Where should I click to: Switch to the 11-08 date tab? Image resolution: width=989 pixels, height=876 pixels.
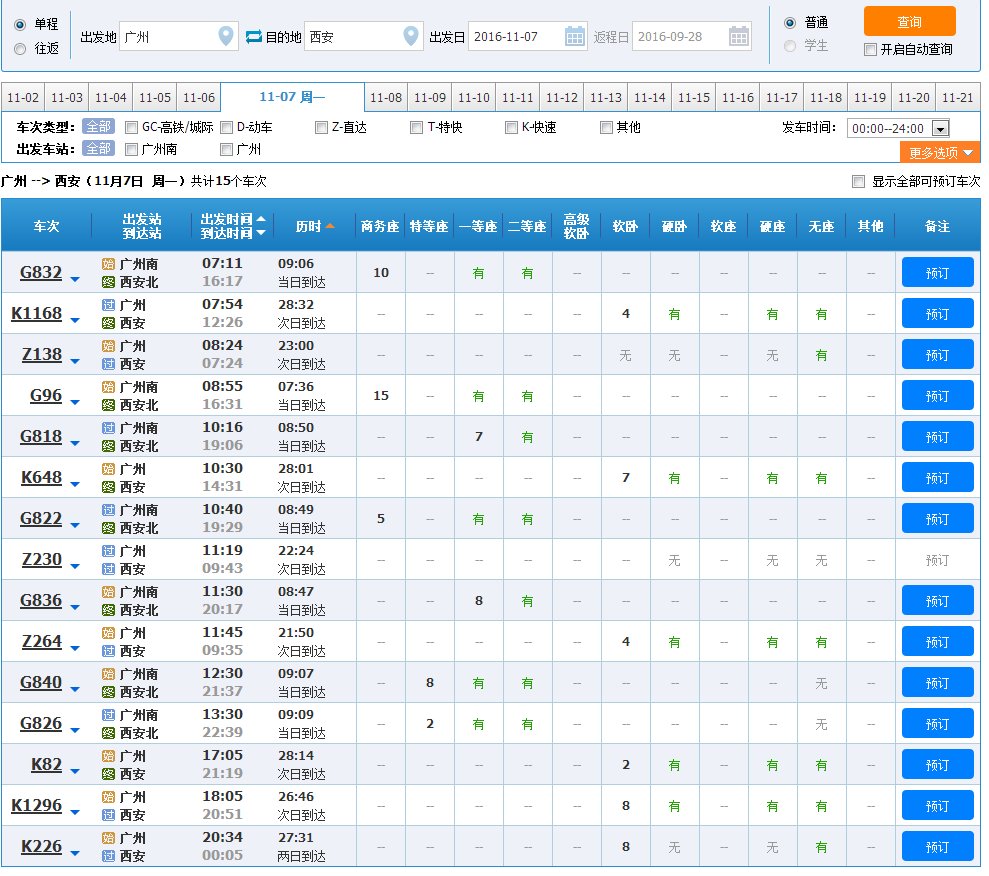(x=387, y=97)
